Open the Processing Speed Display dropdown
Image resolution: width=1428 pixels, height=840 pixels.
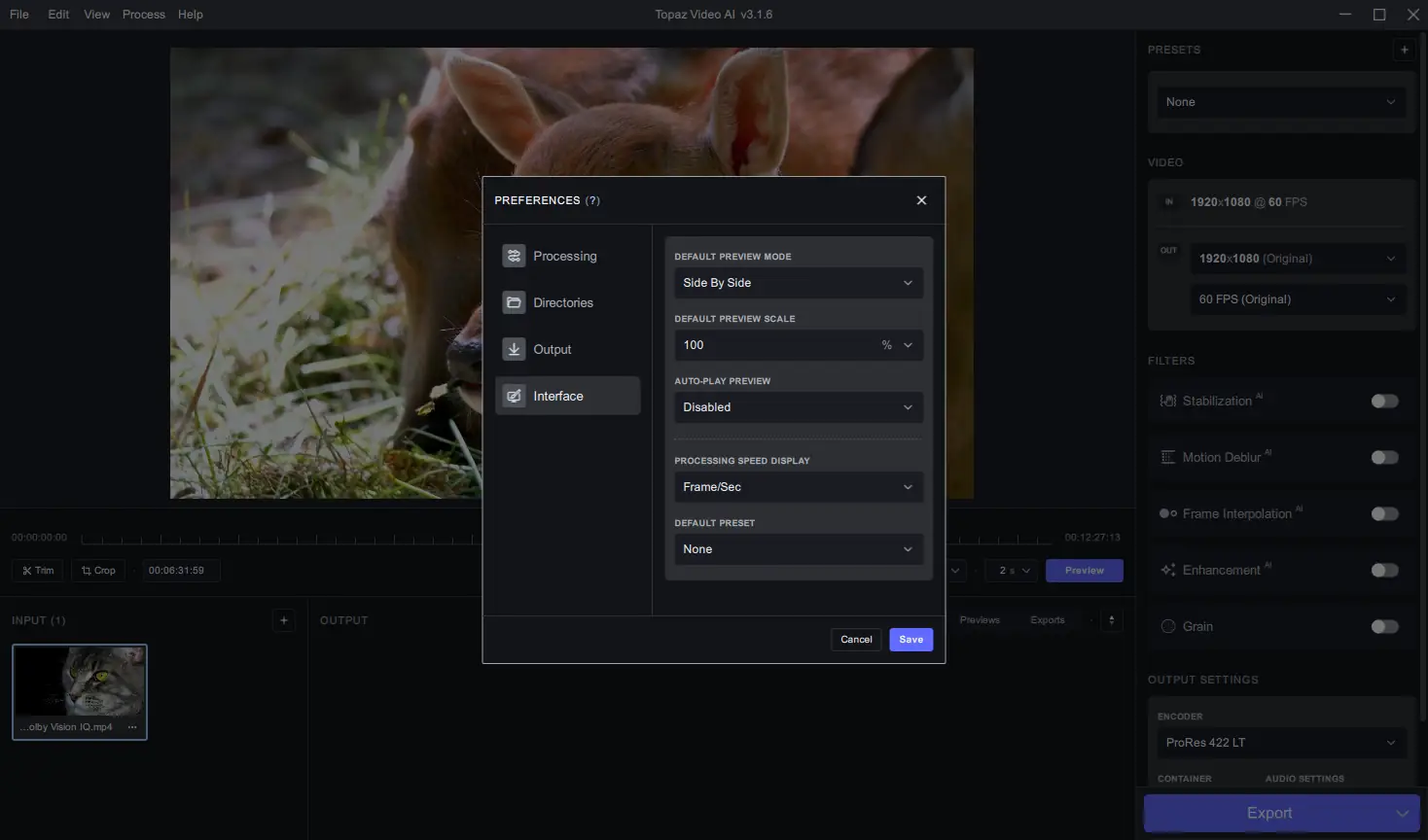click(x=799, y=487)
